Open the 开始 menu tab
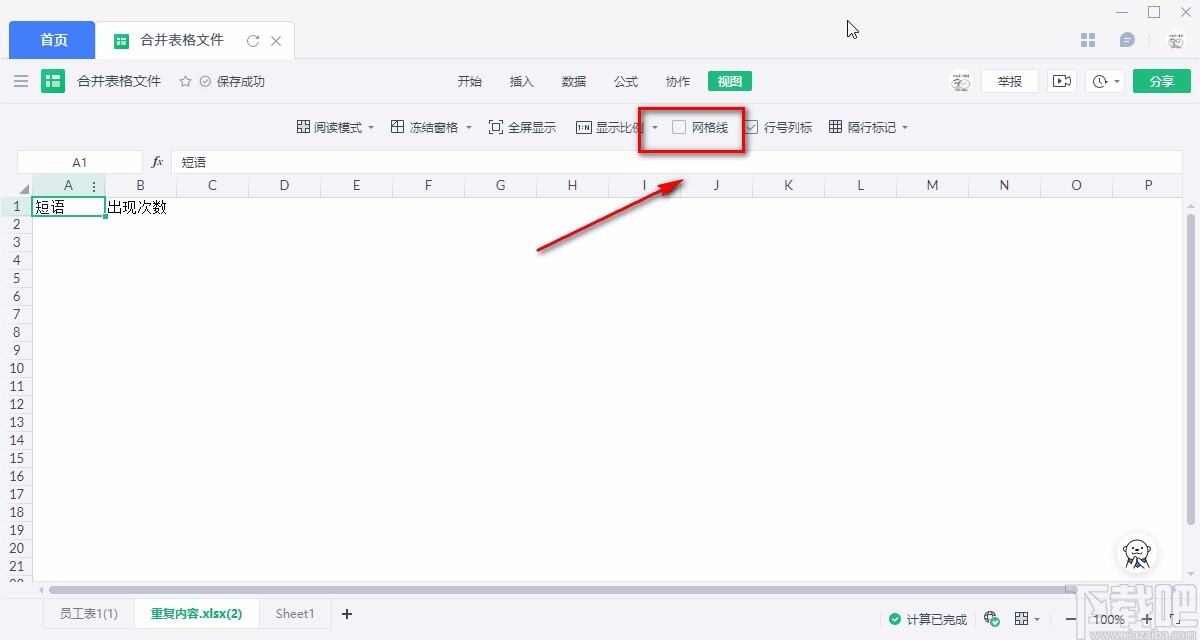Viewport: 1200px width, 640px height. click(x=470, y=81)
